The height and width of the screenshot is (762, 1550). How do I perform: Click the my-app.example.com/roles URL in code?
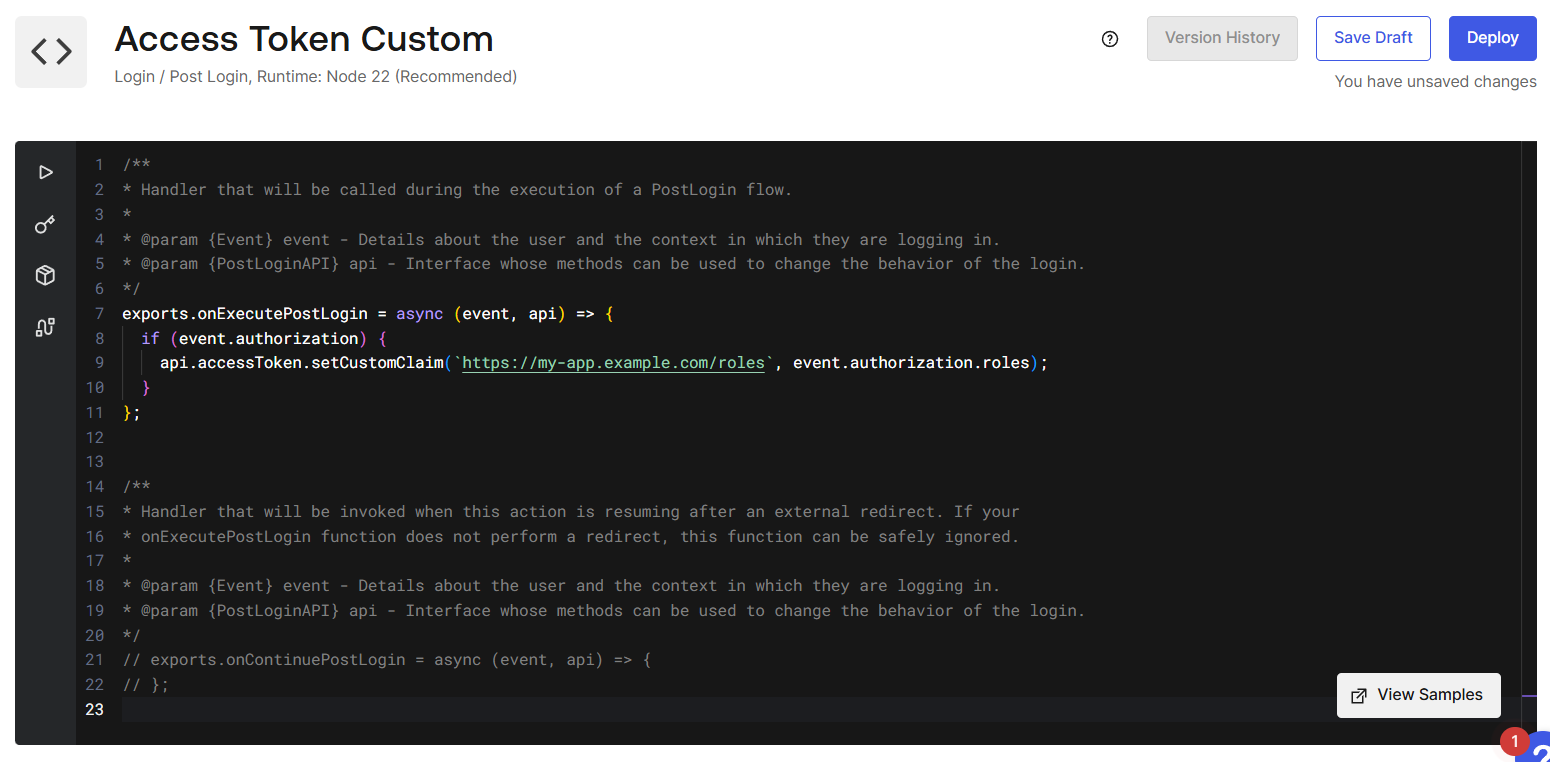point(614,363)
